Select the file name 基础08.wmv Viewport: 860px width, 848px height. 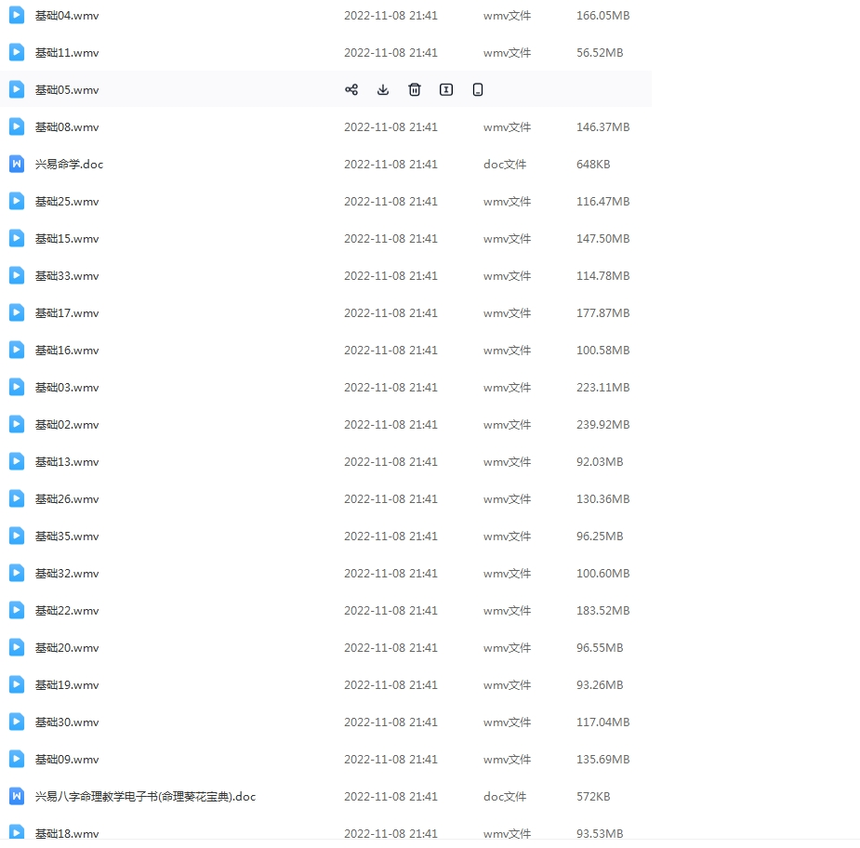click(x=67, y=127)
